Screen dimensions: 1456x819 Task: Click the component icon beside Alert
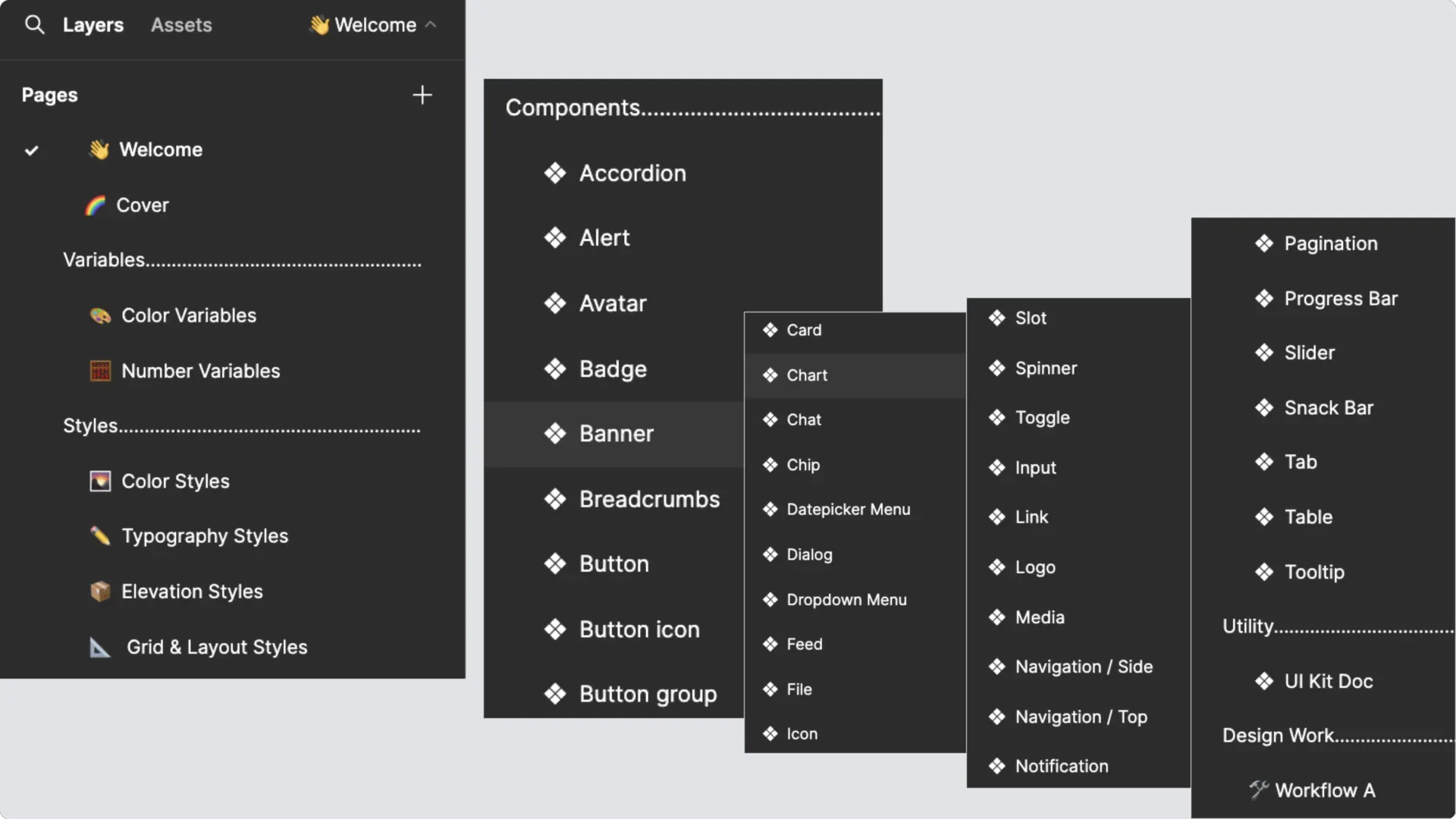(x=555, y=238)
